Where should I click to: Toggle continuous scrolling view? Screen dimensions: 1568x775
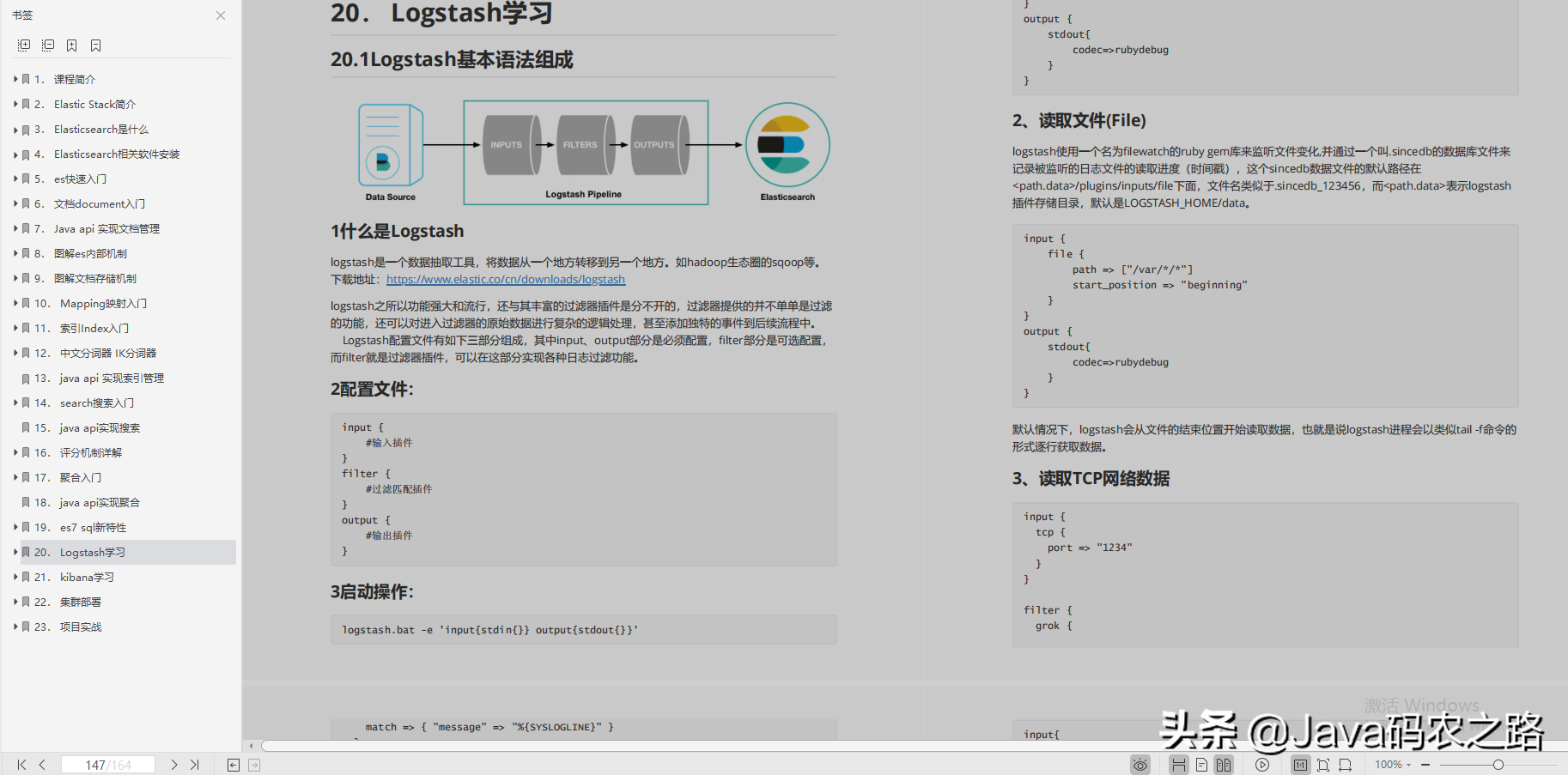(1179, 765)
